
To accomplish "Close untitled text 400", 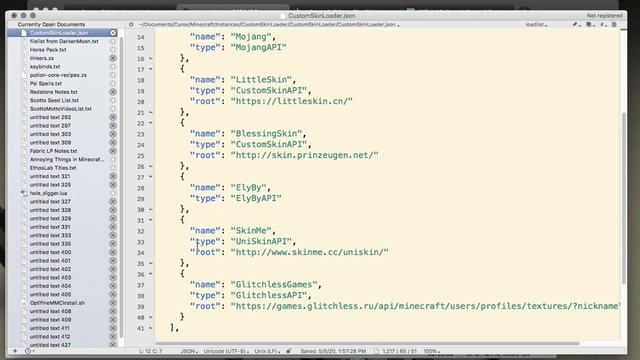I will (113, 252).
